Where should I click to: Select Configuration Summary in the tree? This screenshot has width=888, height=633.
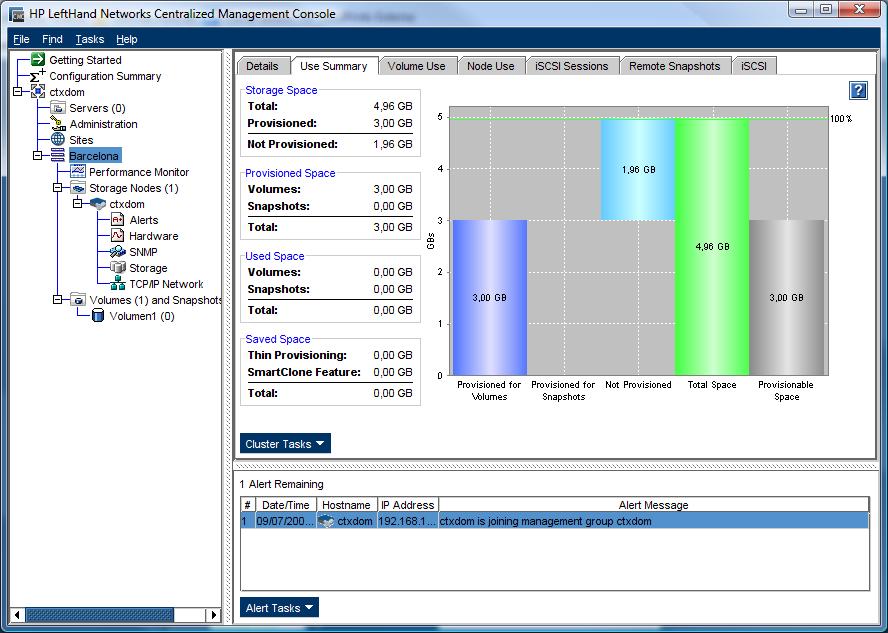pyautogui.click(x=105, y=76)
